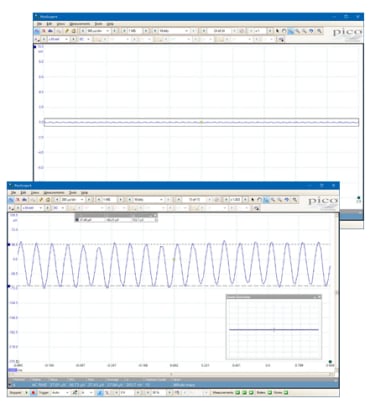Toggle the Rulers legend button
Viewport: 370px width, 409px height.
tap(271, 393)
